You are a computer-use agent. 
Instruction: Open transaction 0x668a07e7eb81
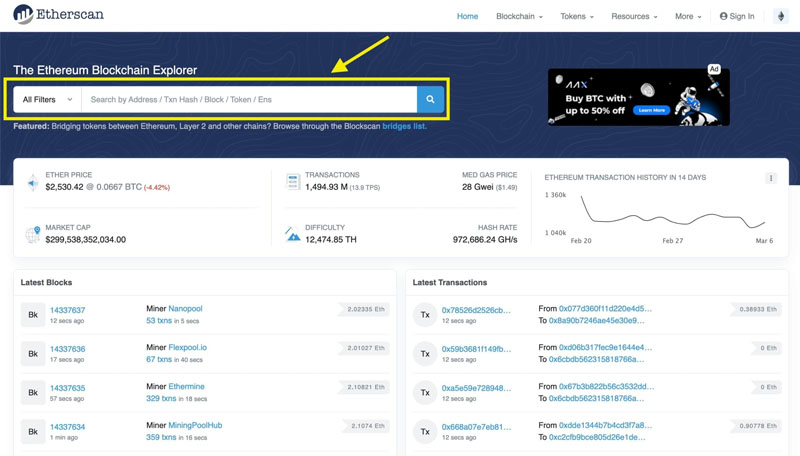(477, 427)
